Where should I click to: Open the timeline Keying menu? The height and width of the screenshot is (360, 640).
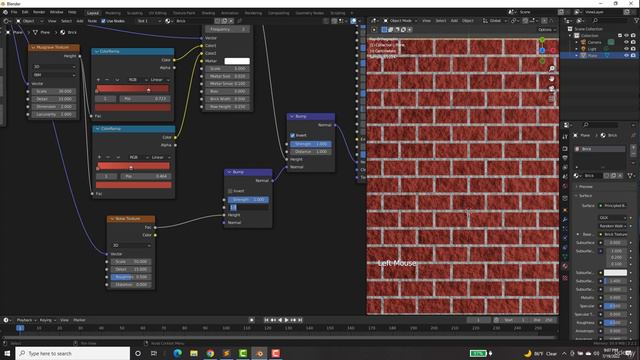[47, 320]
